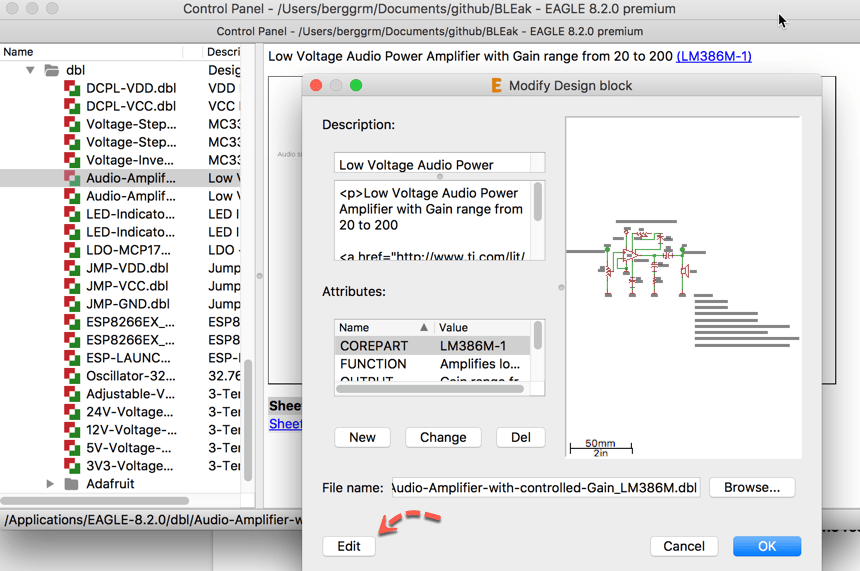
Task: Sort attributes by Name column arrow
Action: click(x=423, y=327)
